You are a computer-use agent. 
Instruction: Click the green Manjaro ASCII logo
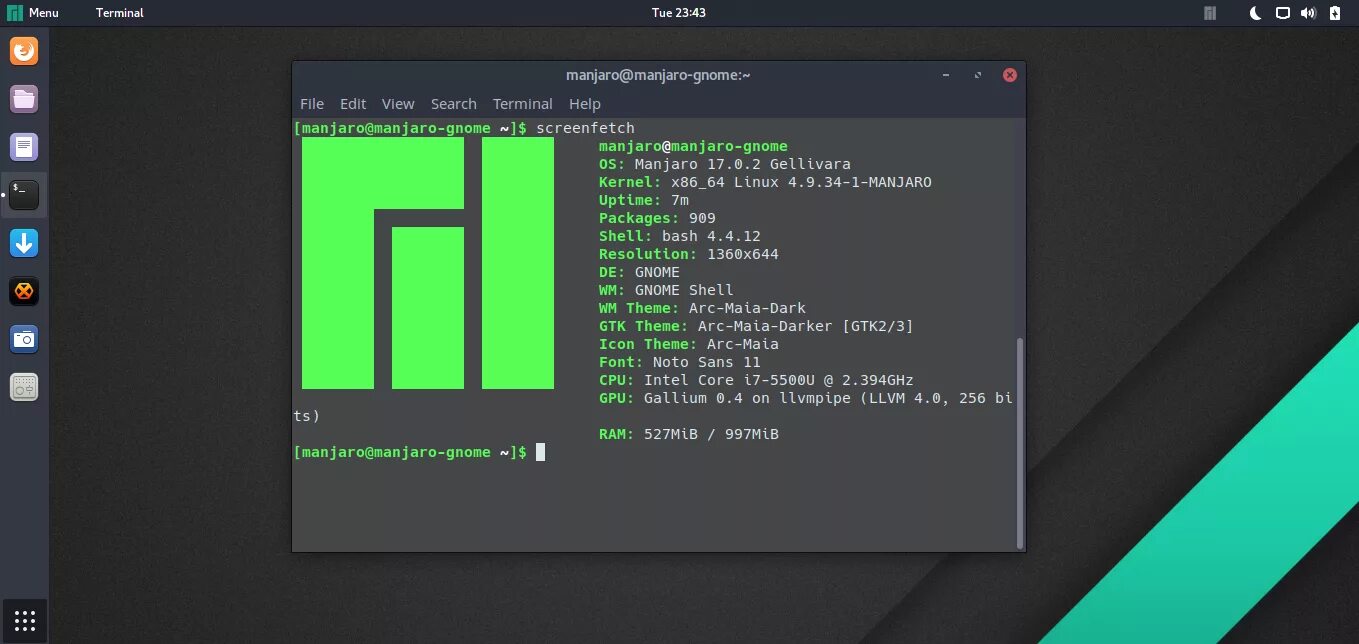tap(428, 263)
